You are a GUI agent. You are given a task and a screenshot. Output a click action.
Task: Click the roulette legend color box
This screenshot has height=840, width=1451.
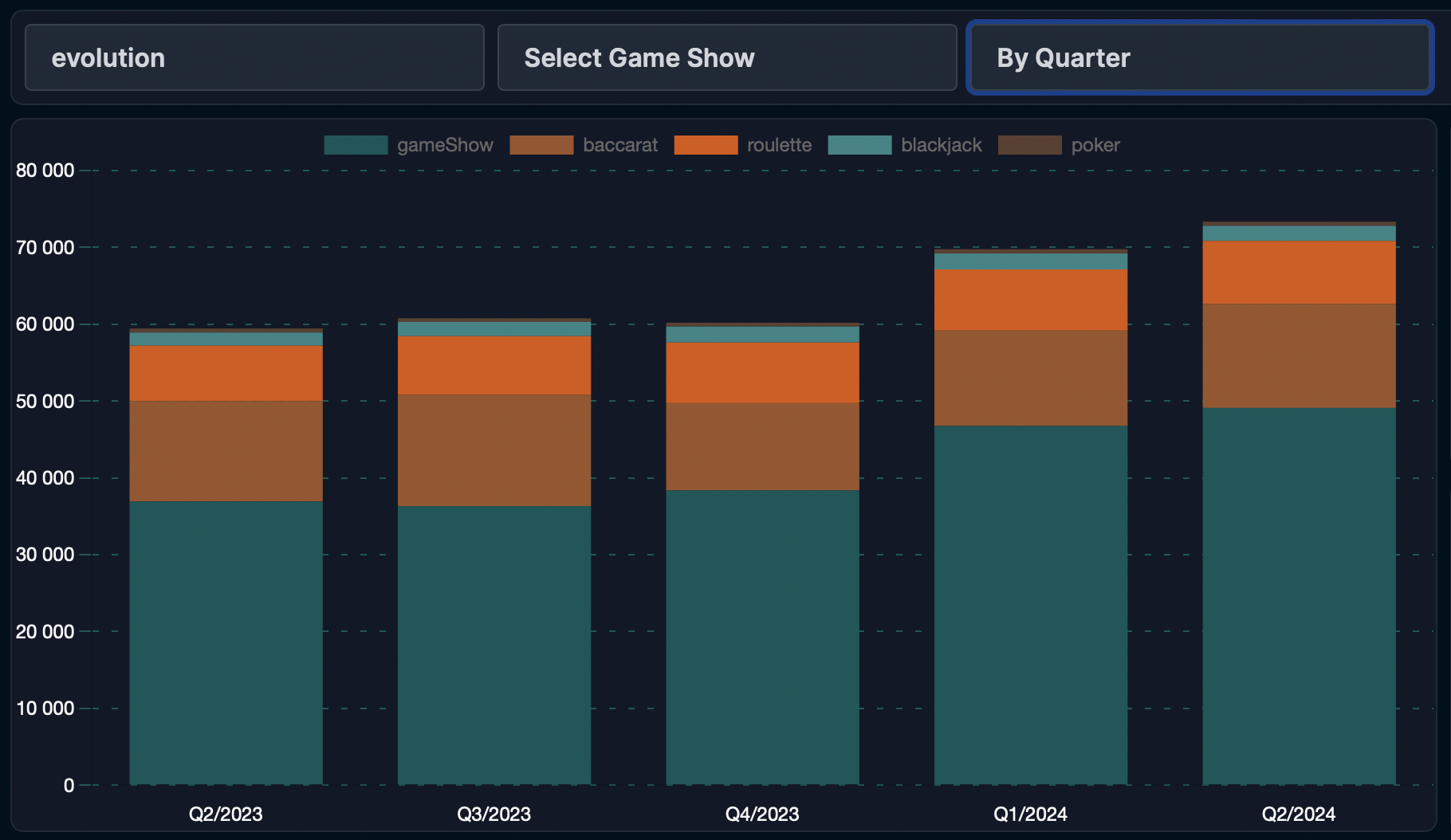click(x=706, y=145)
